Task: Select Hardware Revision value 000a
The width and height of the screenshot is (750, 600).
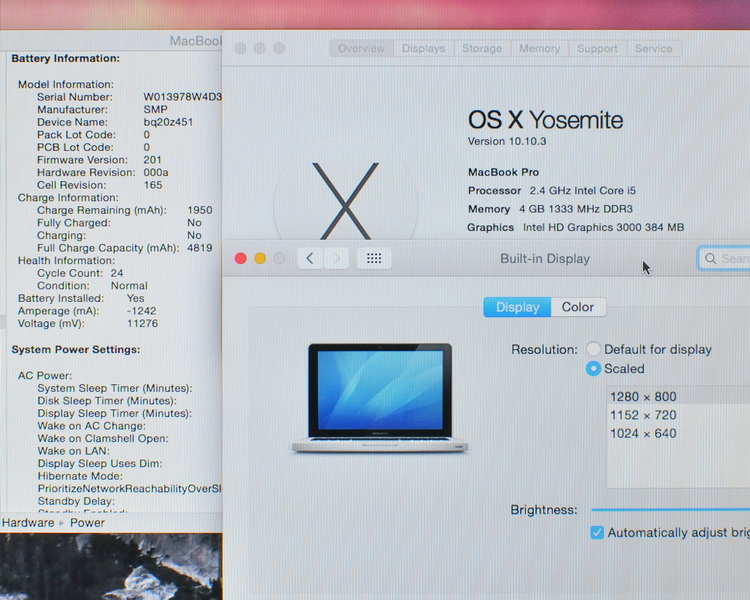Action: pyautogui.click(x=155, y=172)
